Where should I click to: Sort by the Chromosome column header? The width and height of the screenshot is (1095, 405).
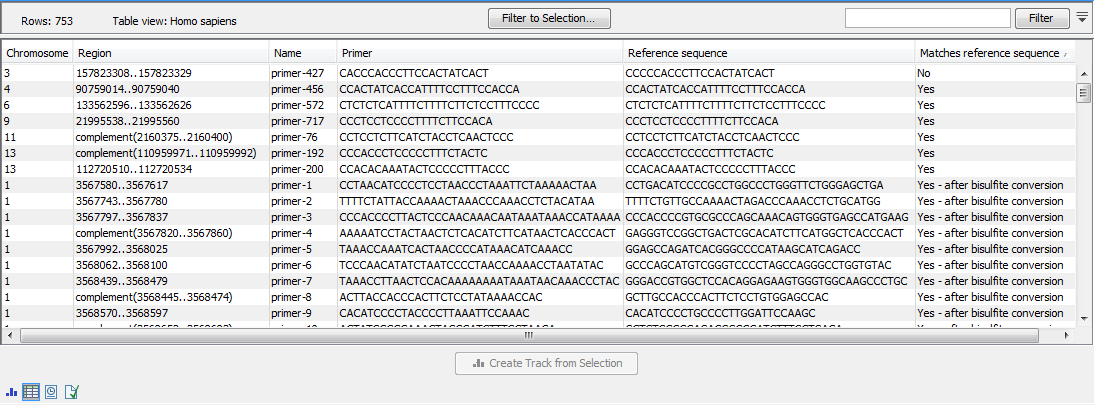[x=37, y=52]
